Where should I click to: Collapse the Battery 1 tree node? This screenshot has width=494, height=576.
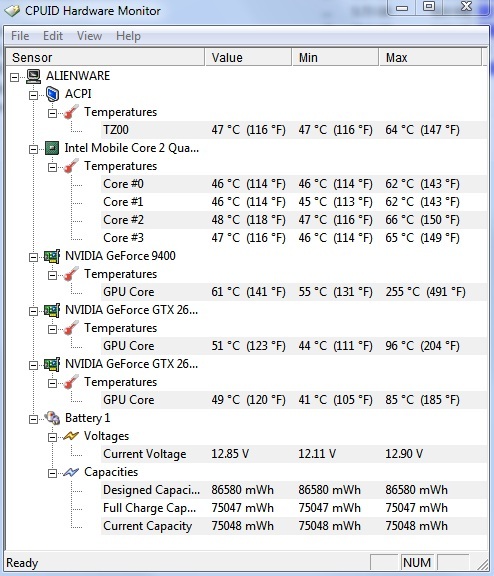[33, 419]
